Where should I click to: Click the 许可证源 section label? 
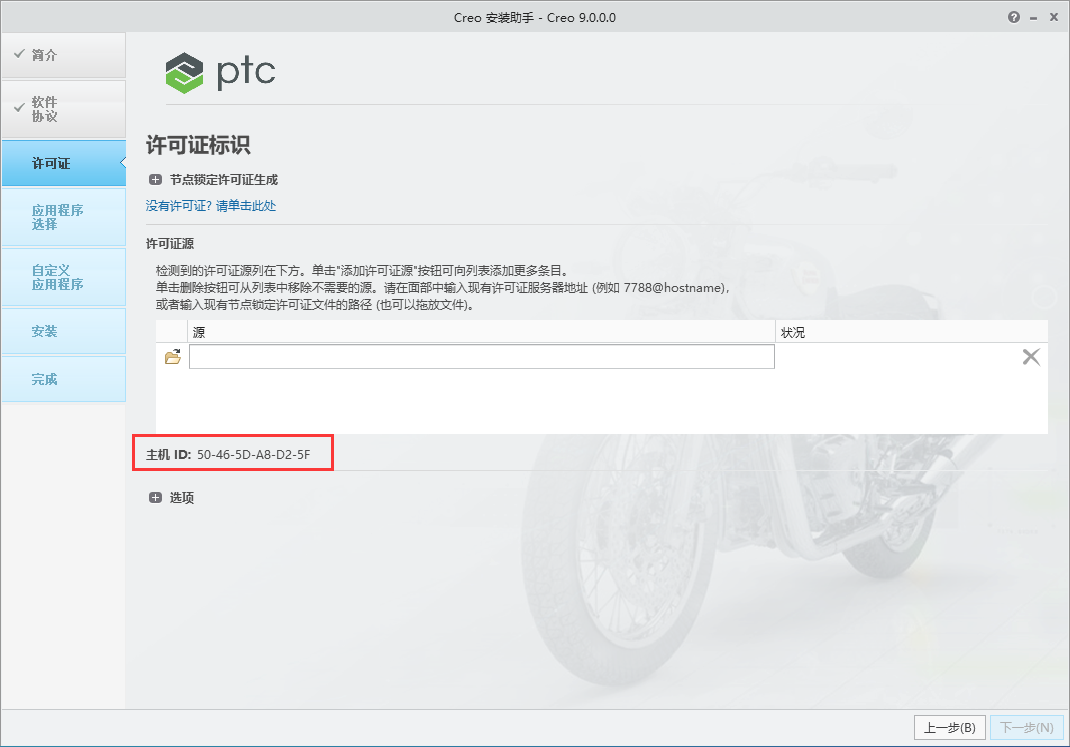[170, 244]
